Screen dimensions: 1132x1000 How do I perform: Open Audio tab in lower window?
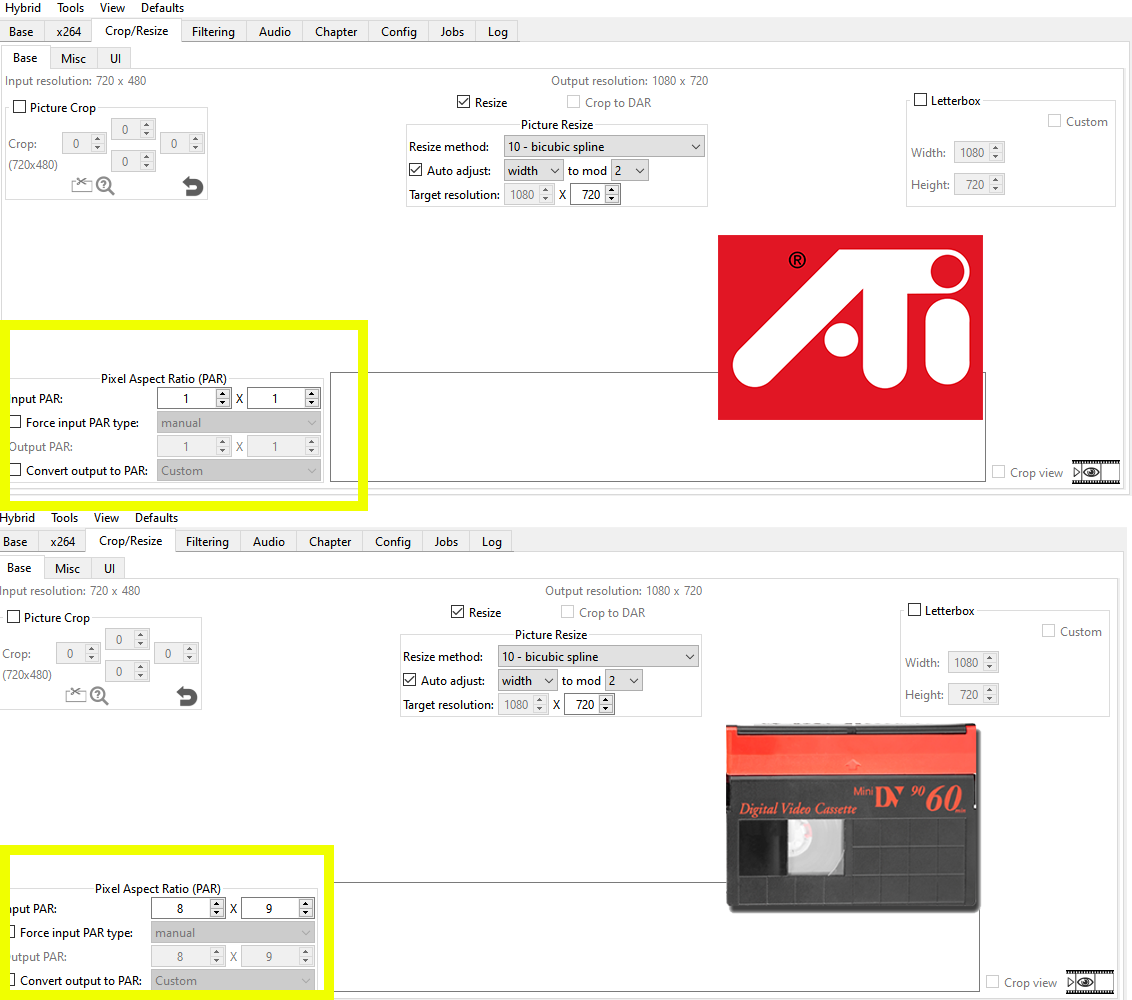click(x=269, y=542)
